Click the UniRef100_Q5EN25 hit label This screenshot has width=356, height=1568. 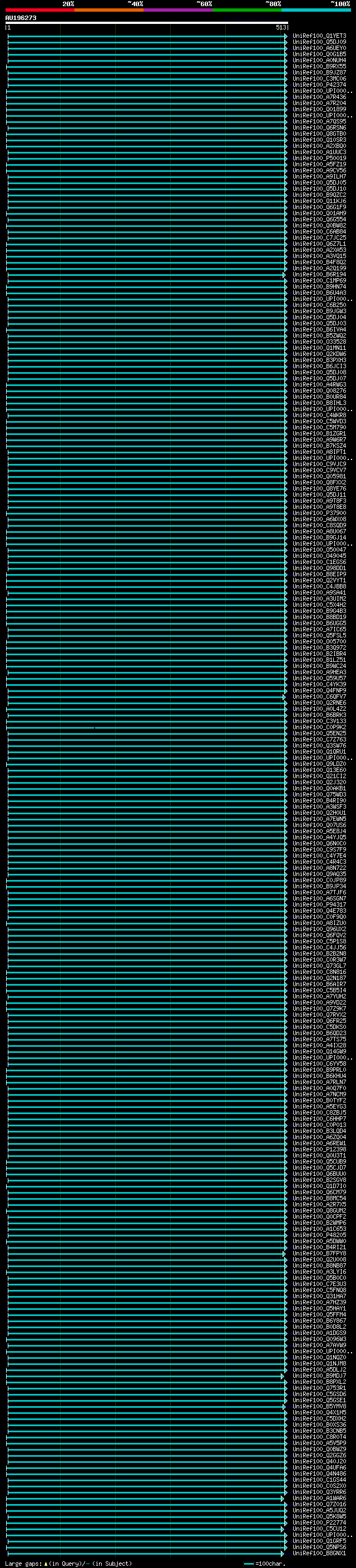[x=319, y=734]
